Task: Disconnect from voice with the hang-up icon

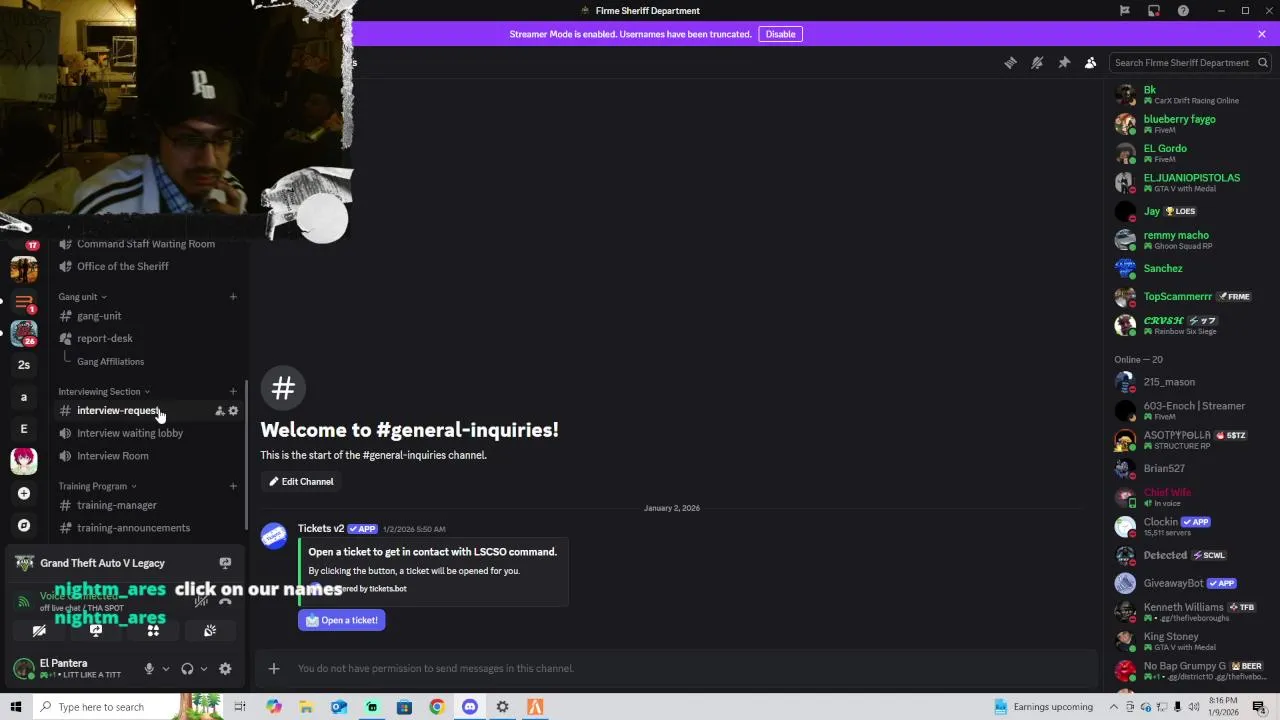Action: click(225, 600)
